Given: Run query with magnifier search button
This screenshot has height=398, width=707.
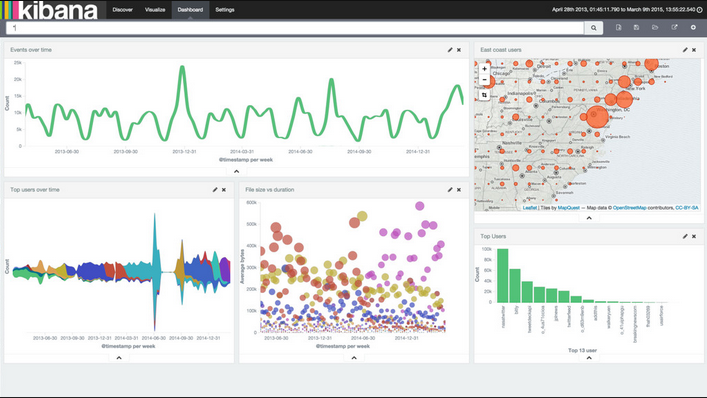Looking at the screenshot, I should [594, 28].
